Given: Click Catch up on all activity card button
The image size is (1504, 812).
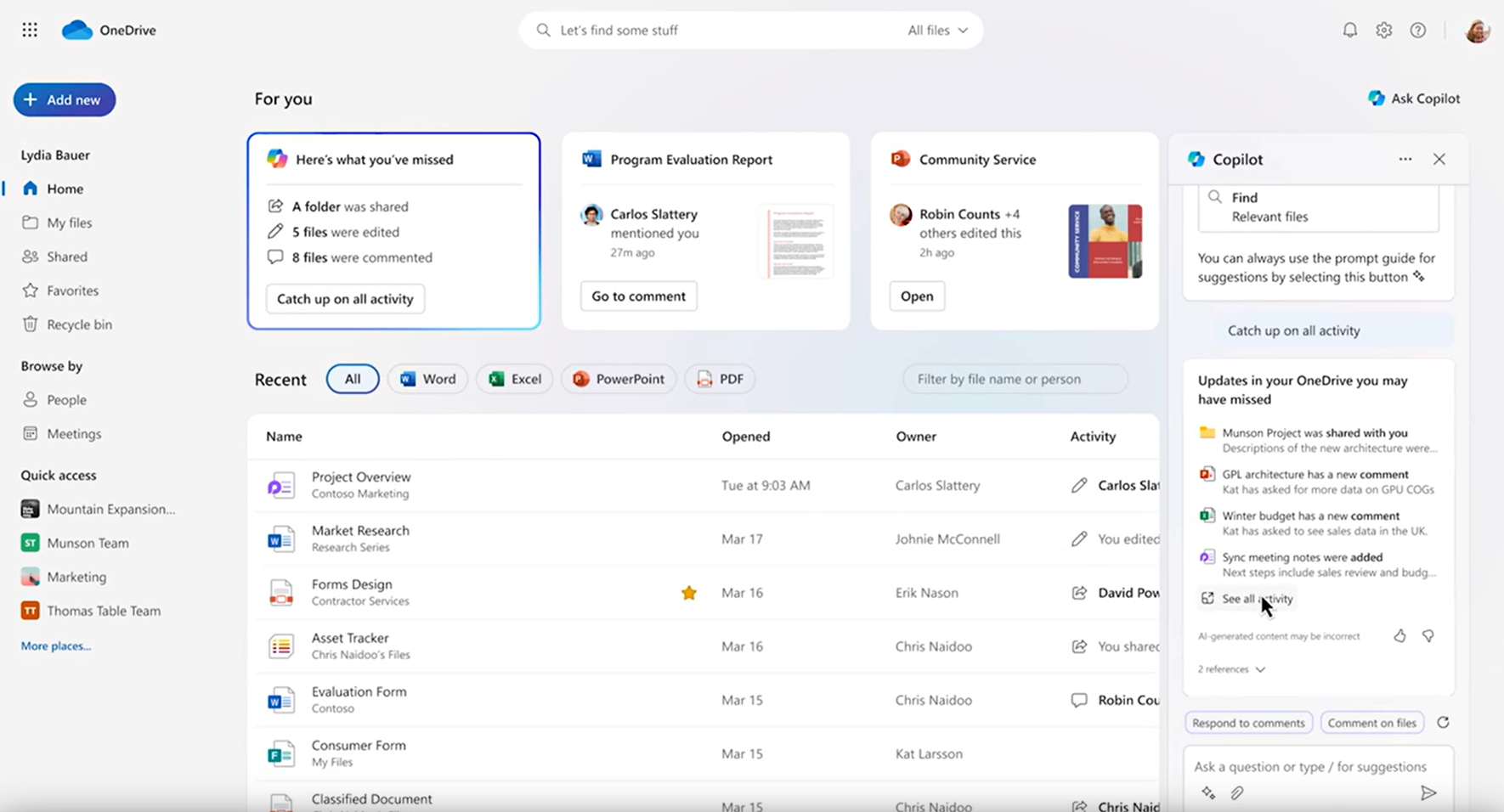Looking at the screenshot, I should pyautogui.click(x=345, y=299).
